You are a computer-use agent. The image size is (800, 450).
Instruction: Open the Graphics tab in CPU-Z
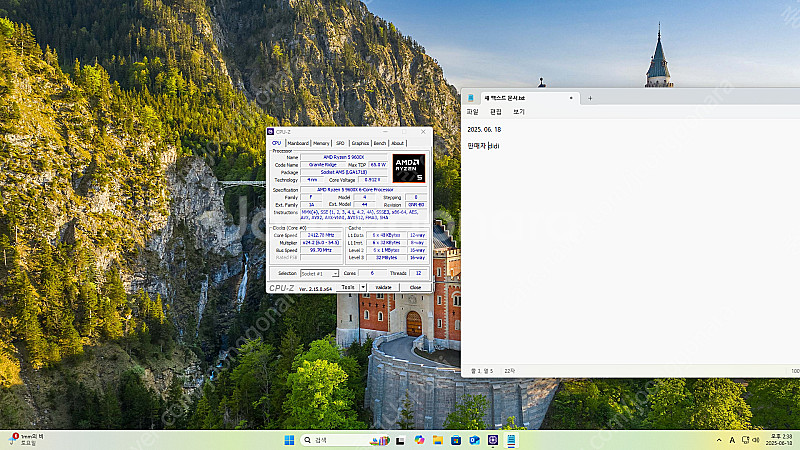[360, 143]
